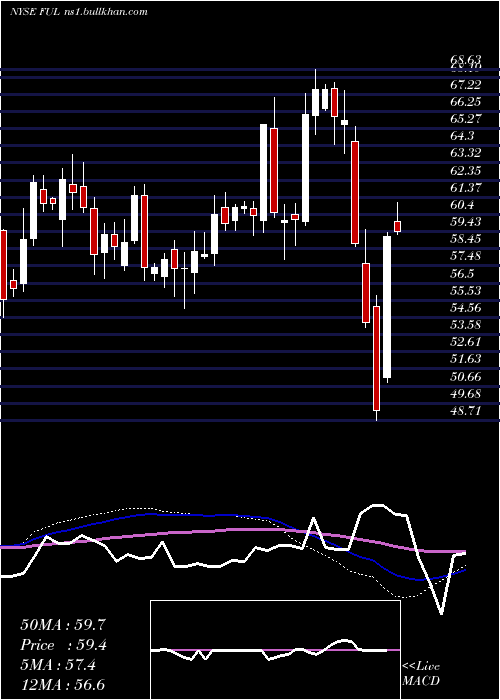Click the NYSE FUL chart title
This screenshot has height=700, width=500.
tap(78, 12)
